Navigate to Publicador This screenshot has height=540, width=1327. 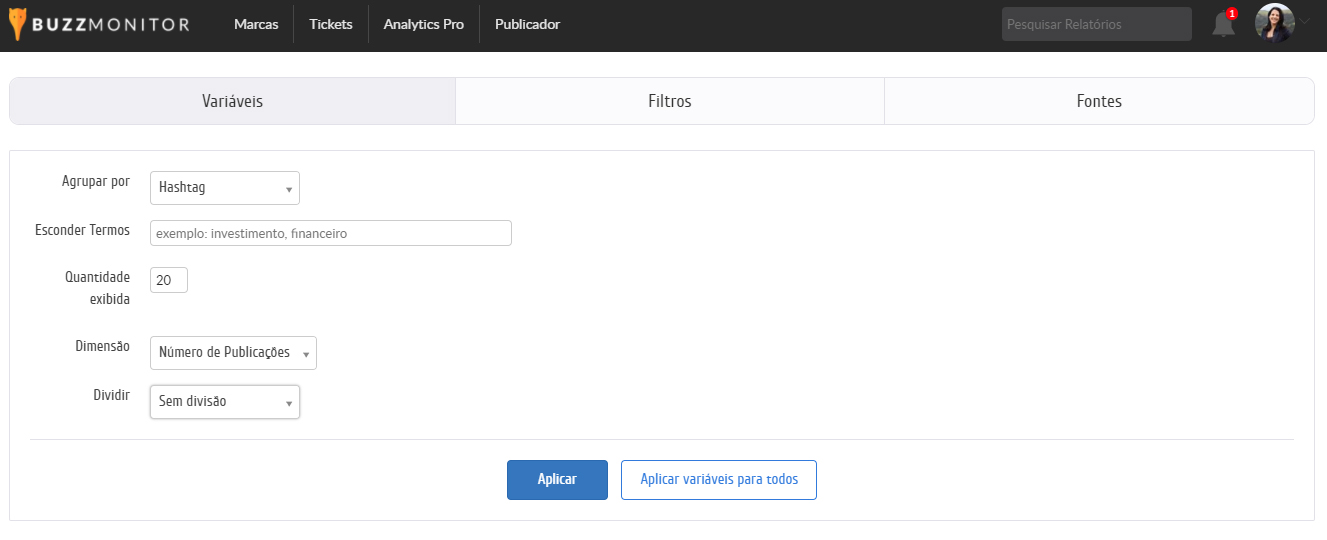point(527,24)
